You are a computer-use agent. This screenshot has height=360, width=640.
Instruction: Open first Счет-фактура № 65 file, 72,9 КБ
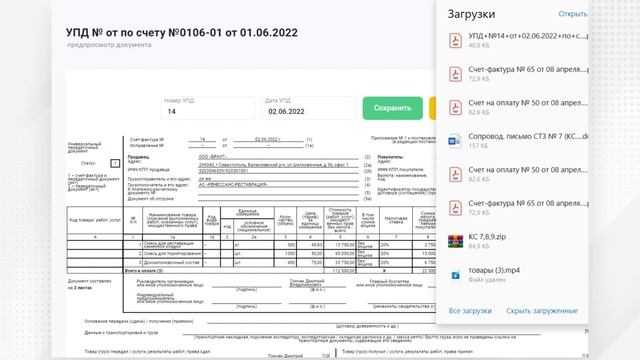[x=528, y=69]
